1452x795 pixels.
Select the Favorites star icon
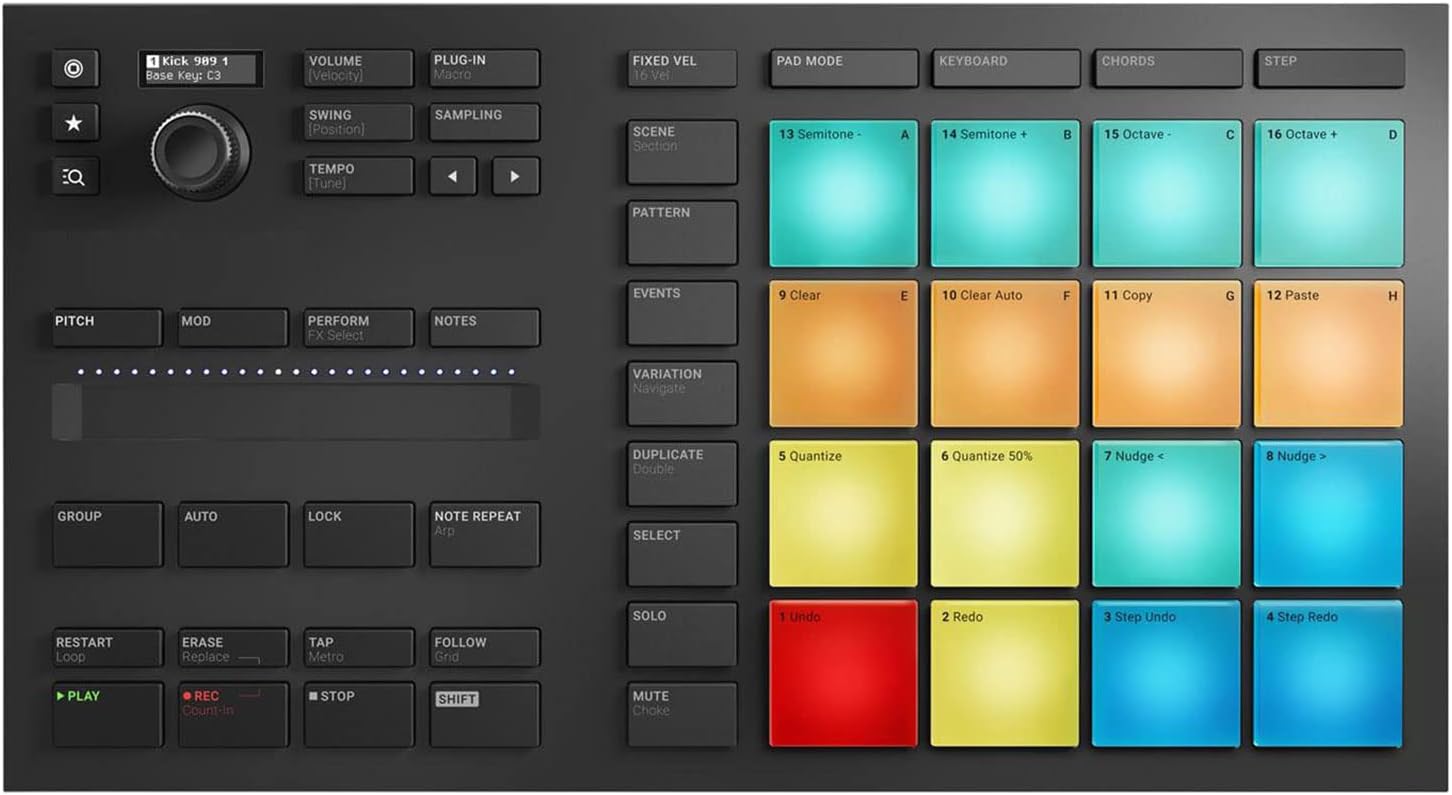point(73,122)
